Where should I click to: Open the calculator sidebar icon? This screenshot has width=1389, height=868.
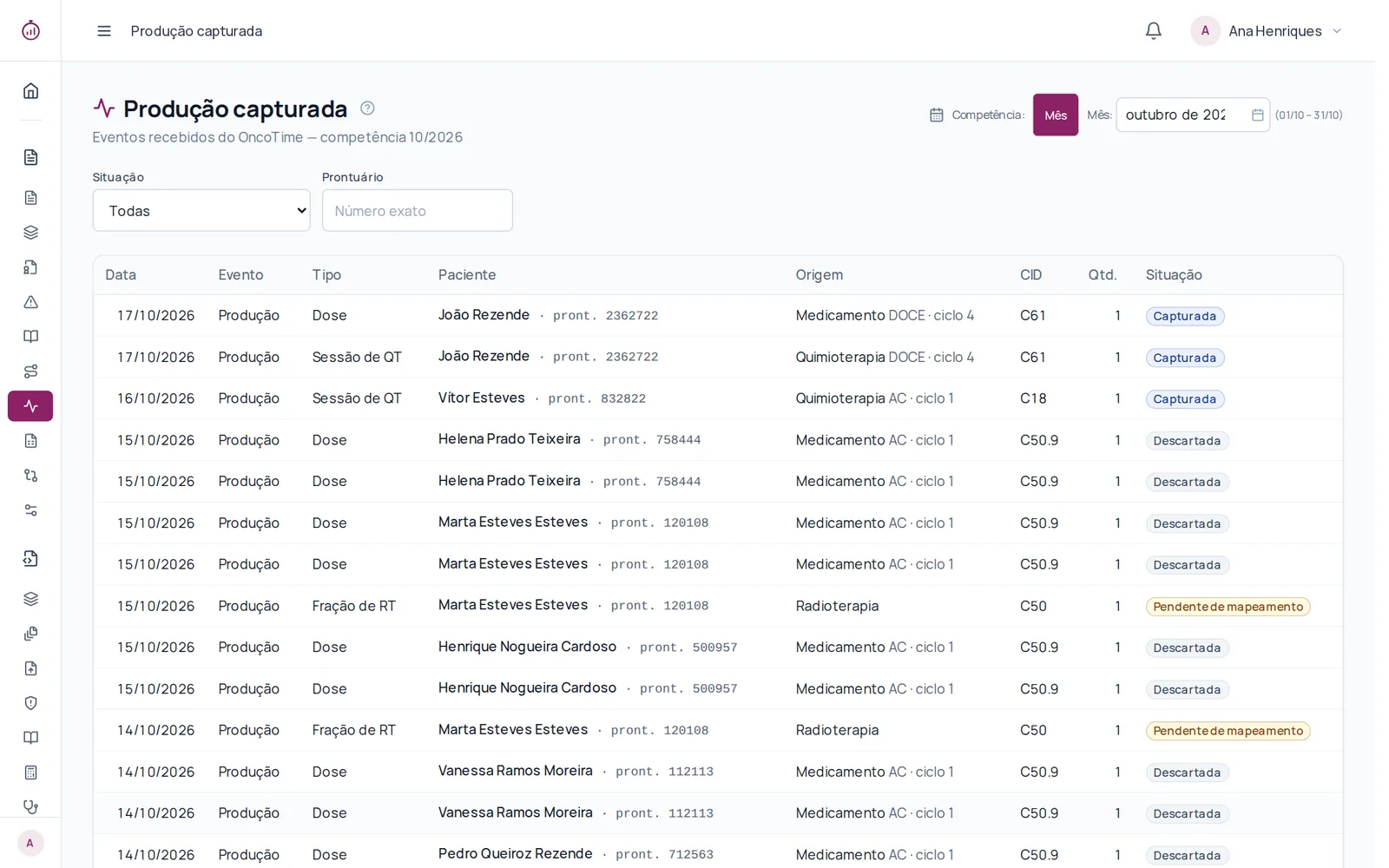click(x=30, y=773)
